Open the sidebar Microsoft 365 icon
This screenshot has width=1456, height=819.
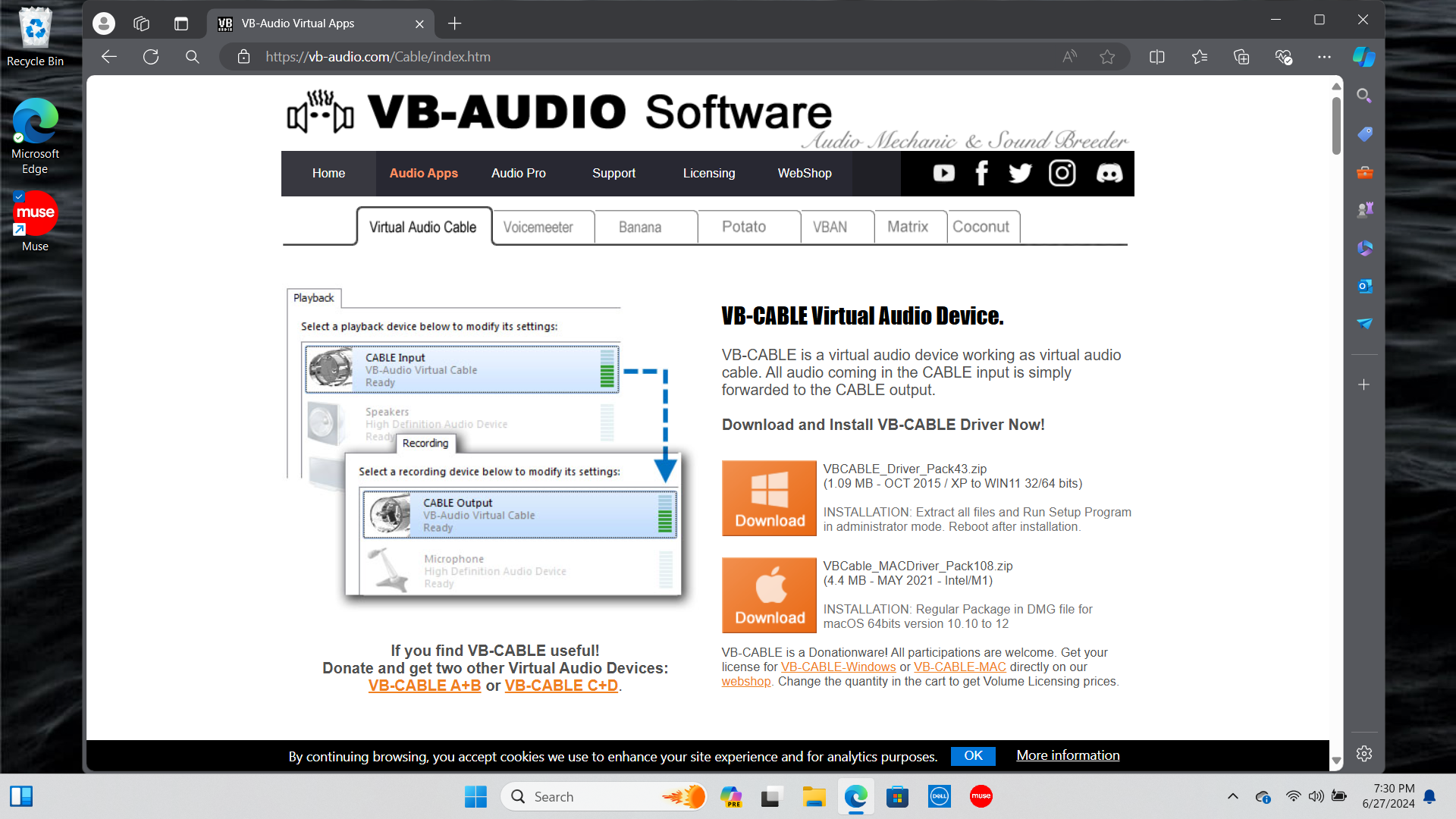tap(1364, 248)
